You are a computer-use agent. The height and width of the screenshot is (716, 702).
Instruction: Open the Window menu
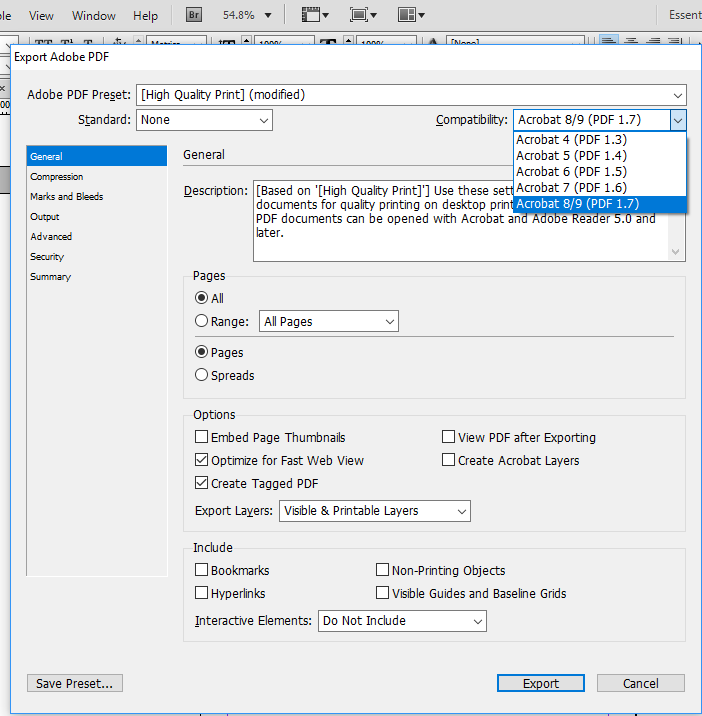(x=93, y=15)
